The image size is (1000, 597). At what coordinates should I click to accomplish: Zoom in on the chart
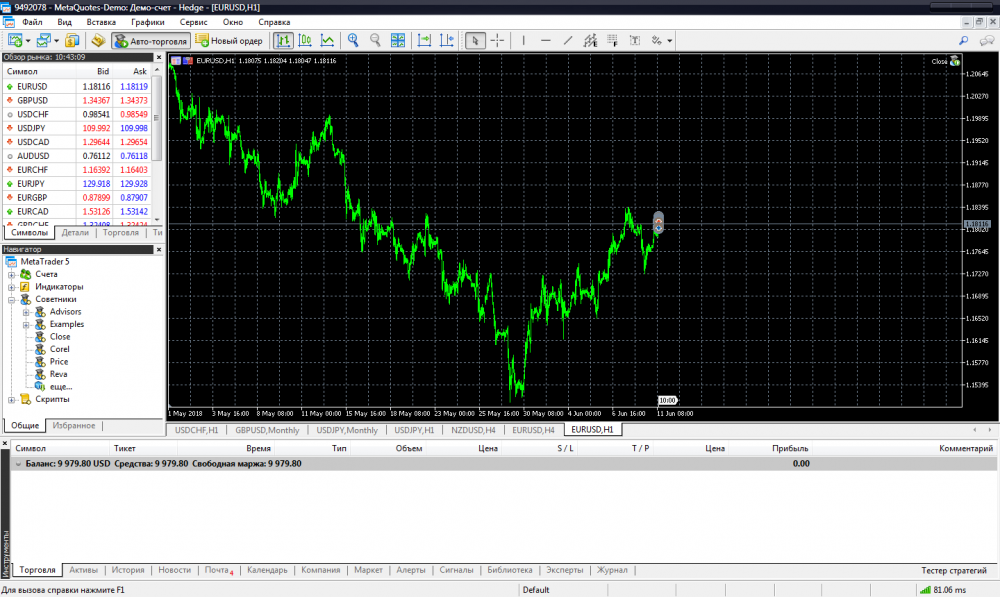tap(353, 41)
